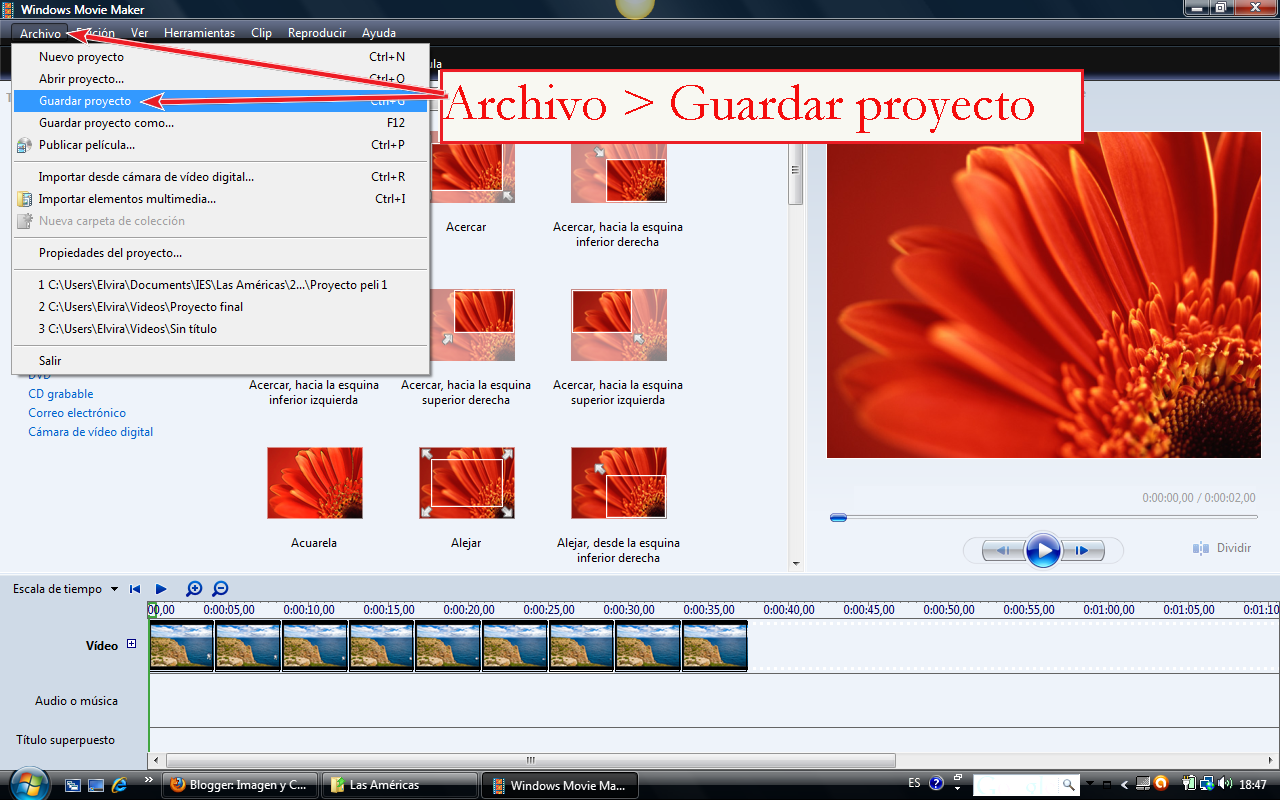Click the Publicar película film icon
This screenshot has width=1280, height=800.
tap(25, 145)
